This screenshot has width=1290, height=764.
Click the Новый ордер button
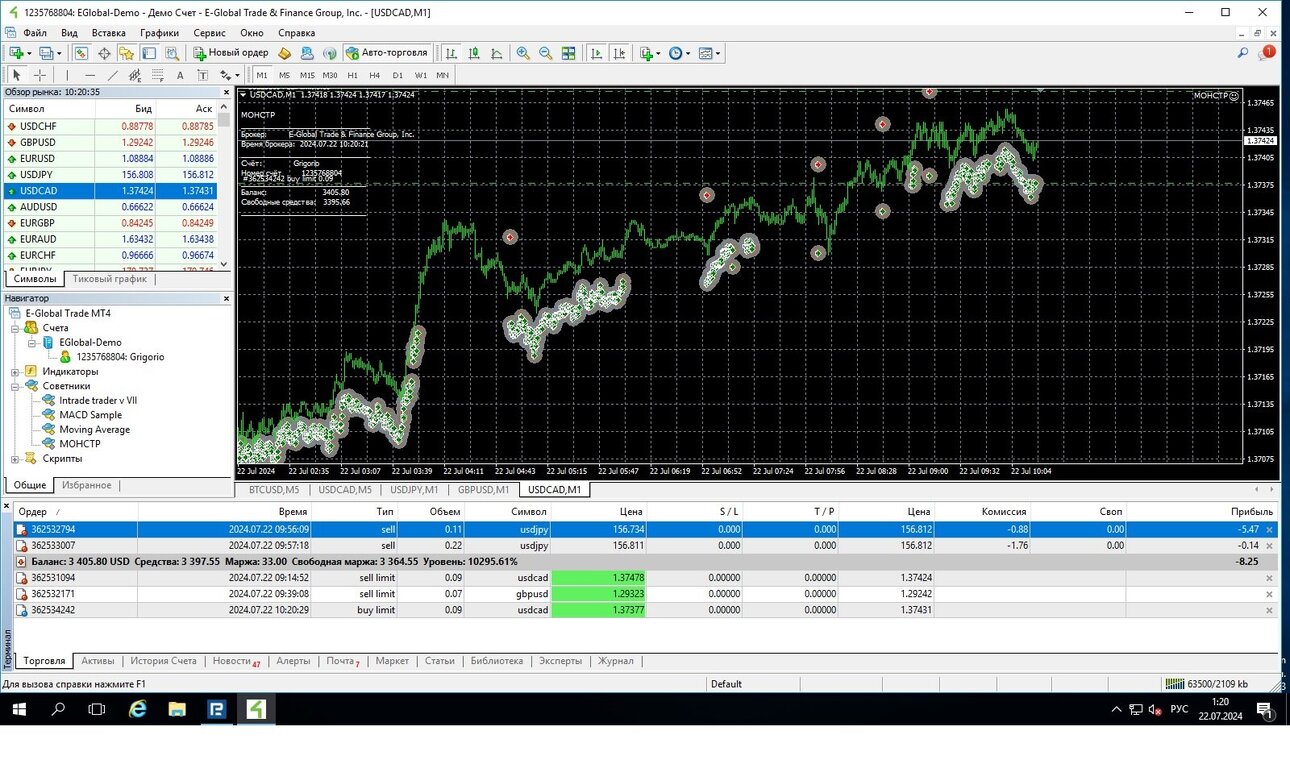(x=231, y=53)
